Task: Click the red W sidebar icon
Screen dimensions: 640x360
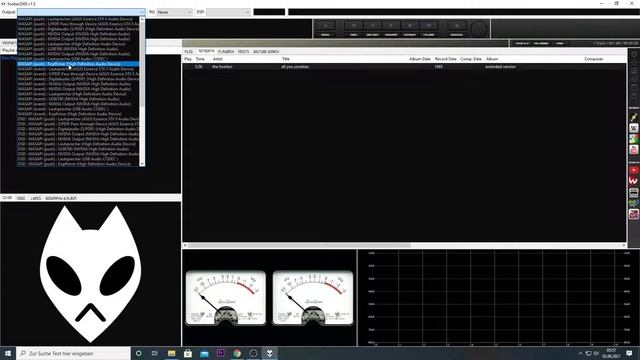Action: (x=633, y=181)
